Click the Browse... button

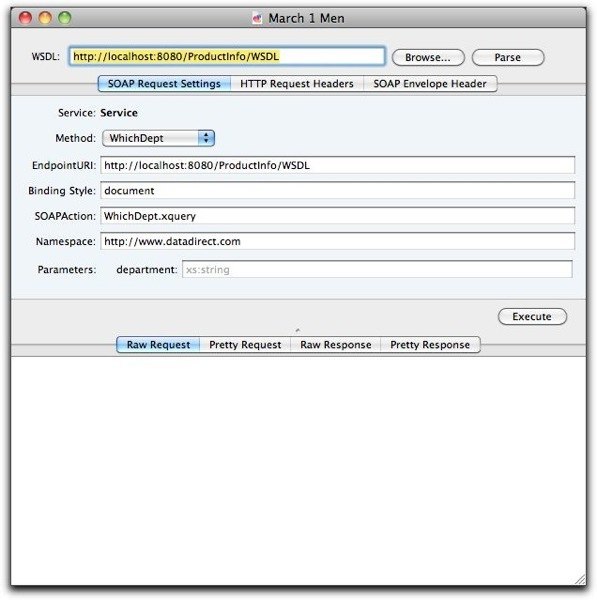[x=428, y=57]
